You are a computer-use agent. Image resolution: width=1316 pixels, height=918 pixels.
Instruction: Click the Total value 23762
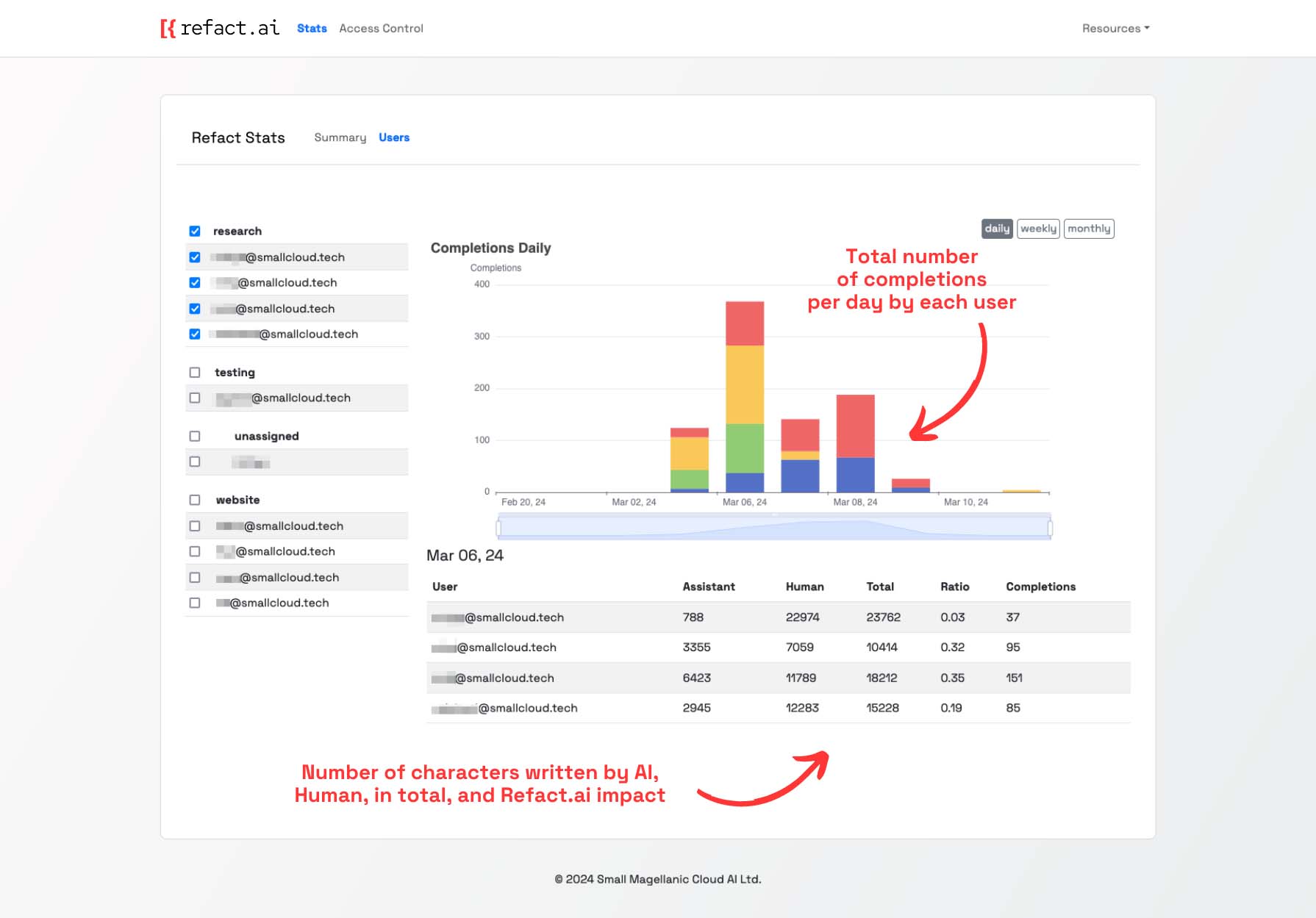[883, 617]
